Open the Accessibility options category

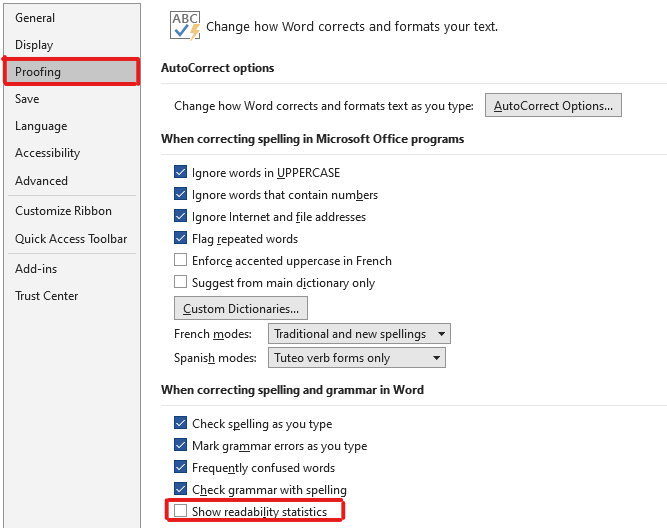pyautogui.click(x=47, y=153)
